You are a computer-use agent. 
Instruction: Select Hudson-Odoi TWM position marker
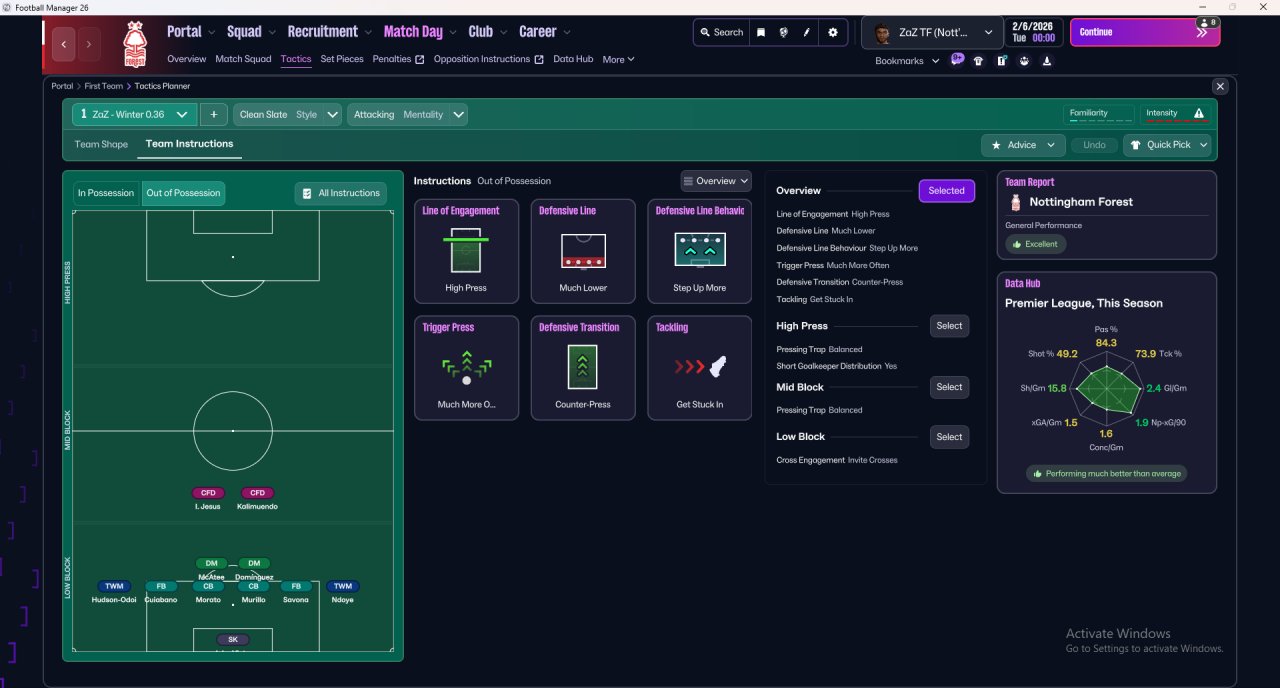(114, 587)
